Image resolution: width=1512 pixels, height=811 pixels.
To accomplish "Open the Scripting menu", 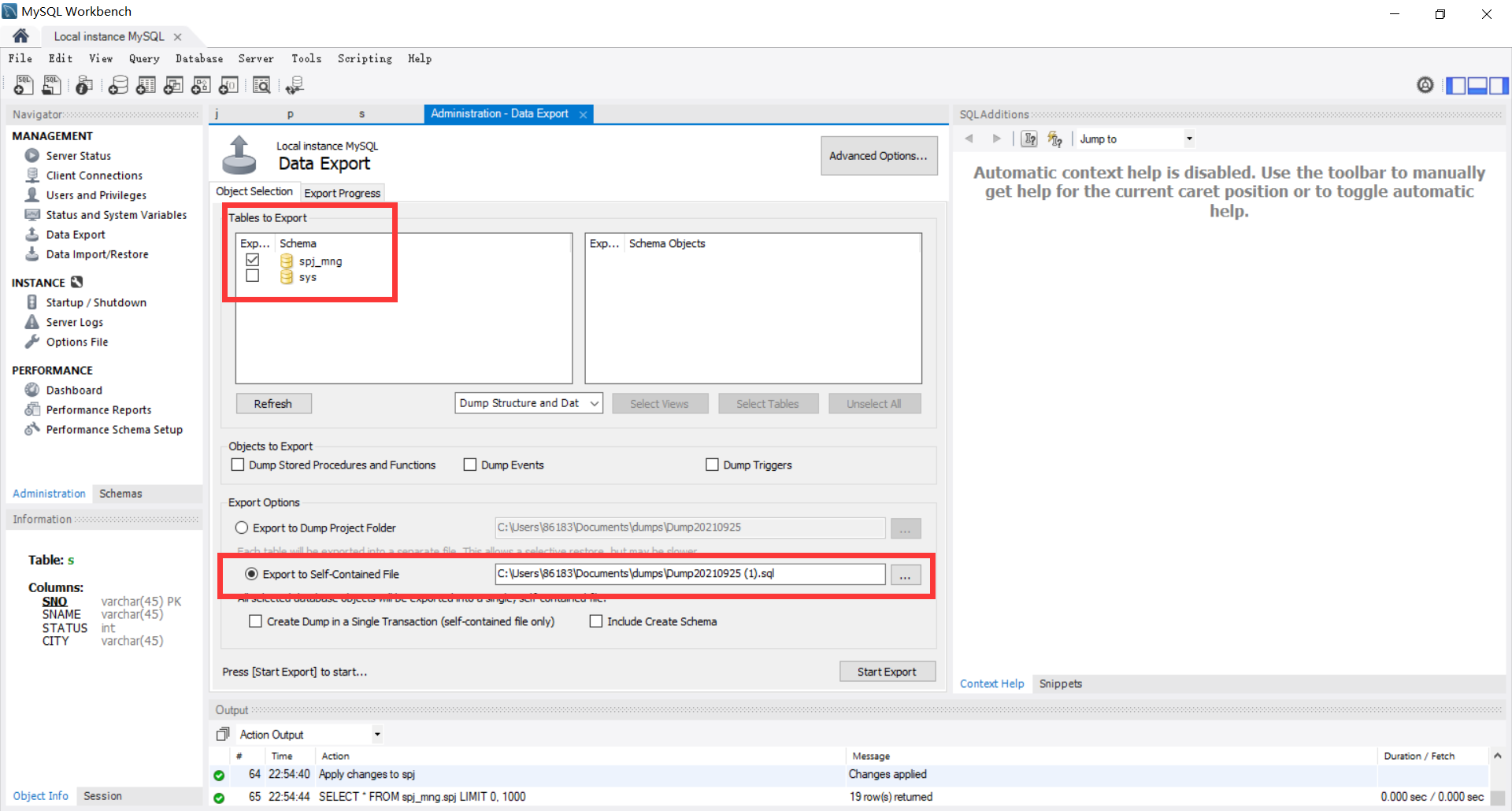I will [x=365, y=58].
